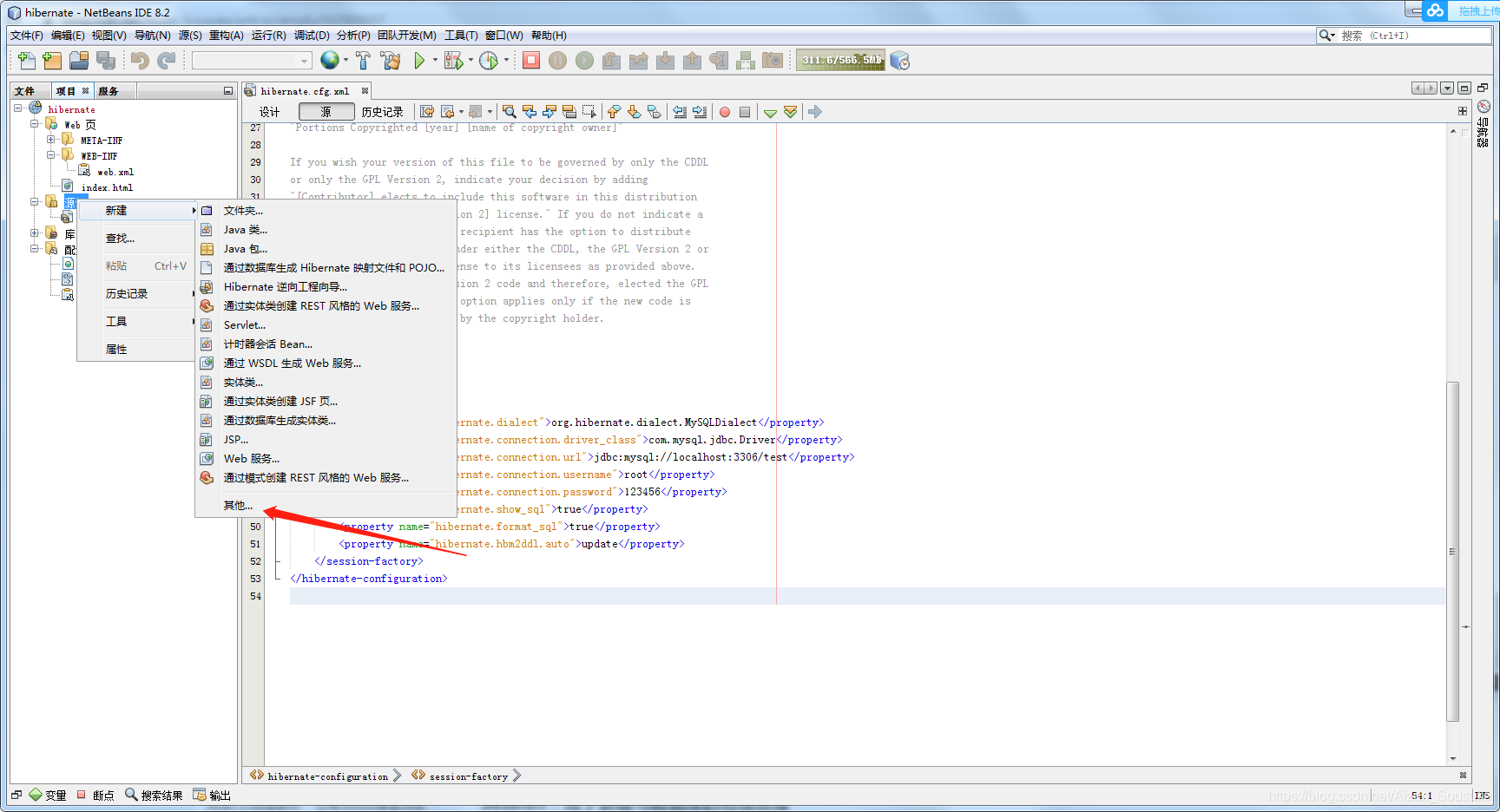This screenshot has width=1500, height=812.
Task: Click the Clean and Build broom icon
Action: [x=391, y=60]
